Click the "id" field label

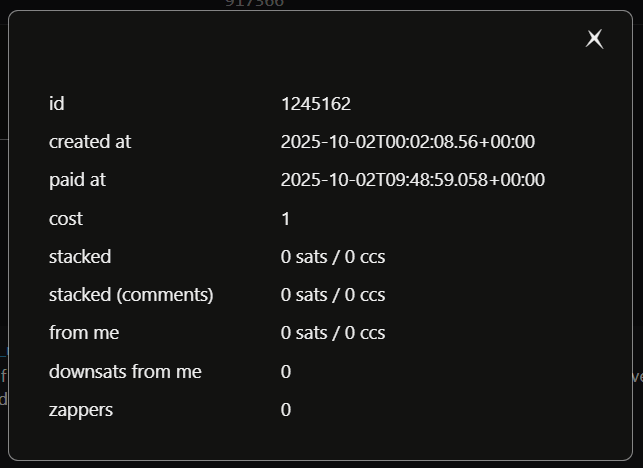[57, 104]
